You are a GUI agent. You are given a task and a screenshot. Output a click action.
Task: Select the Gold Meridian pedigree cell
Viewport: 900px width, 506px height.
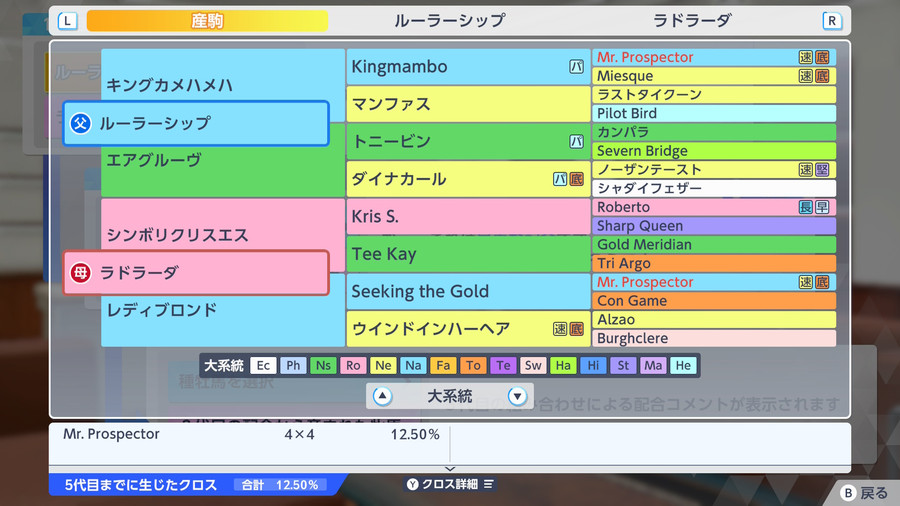point(714,244)
